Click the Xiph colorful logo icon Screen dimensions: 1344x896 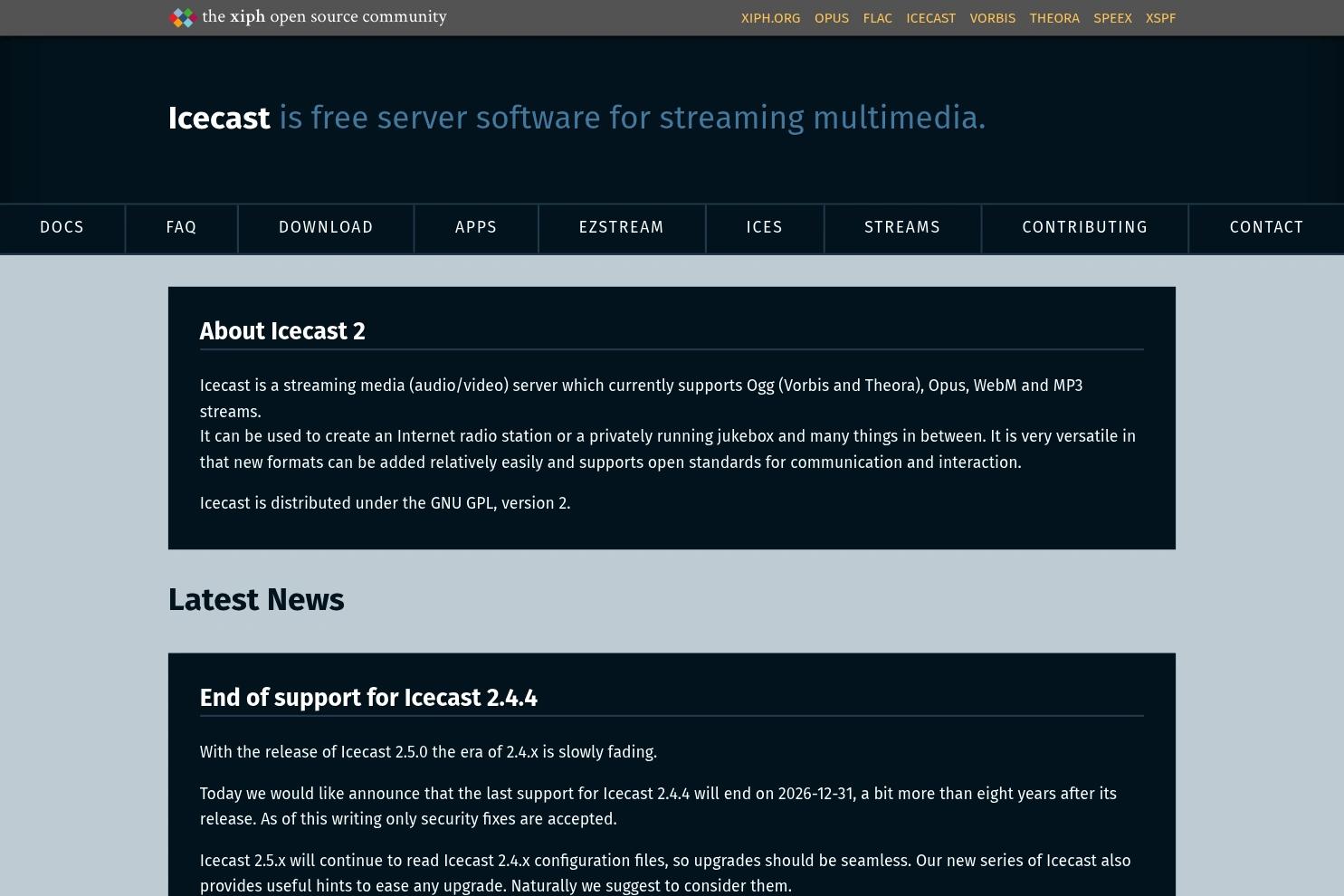(x=183, y=18)
